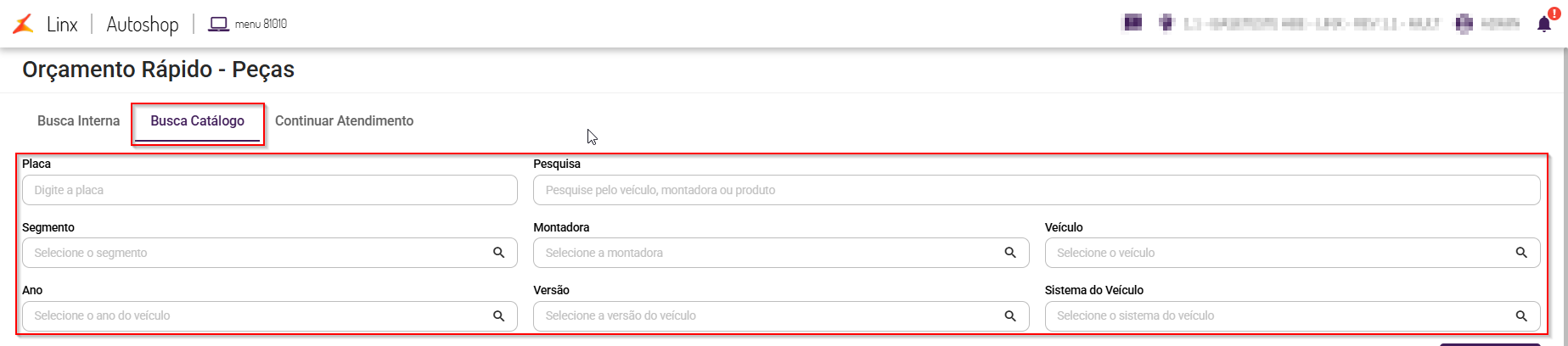Switch to the Busca Interna tab
The width and height of the screenshot is (1568, 346).
[x=78, y=121]
